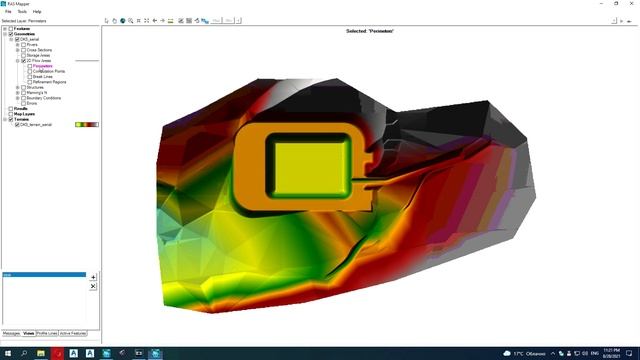640x360 pixels.
Task: Collapse the Terrains tree node
Action: coord(5,119)
